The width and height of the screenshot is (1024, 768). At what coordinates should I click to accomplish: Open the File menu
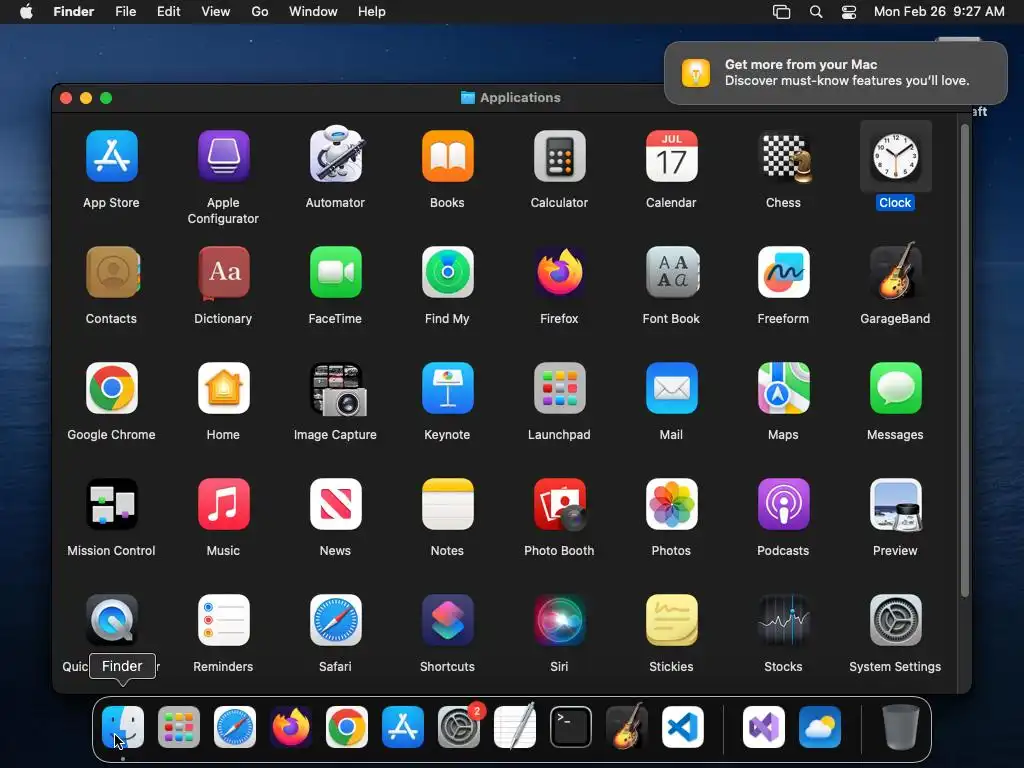(x=125, y=12)
